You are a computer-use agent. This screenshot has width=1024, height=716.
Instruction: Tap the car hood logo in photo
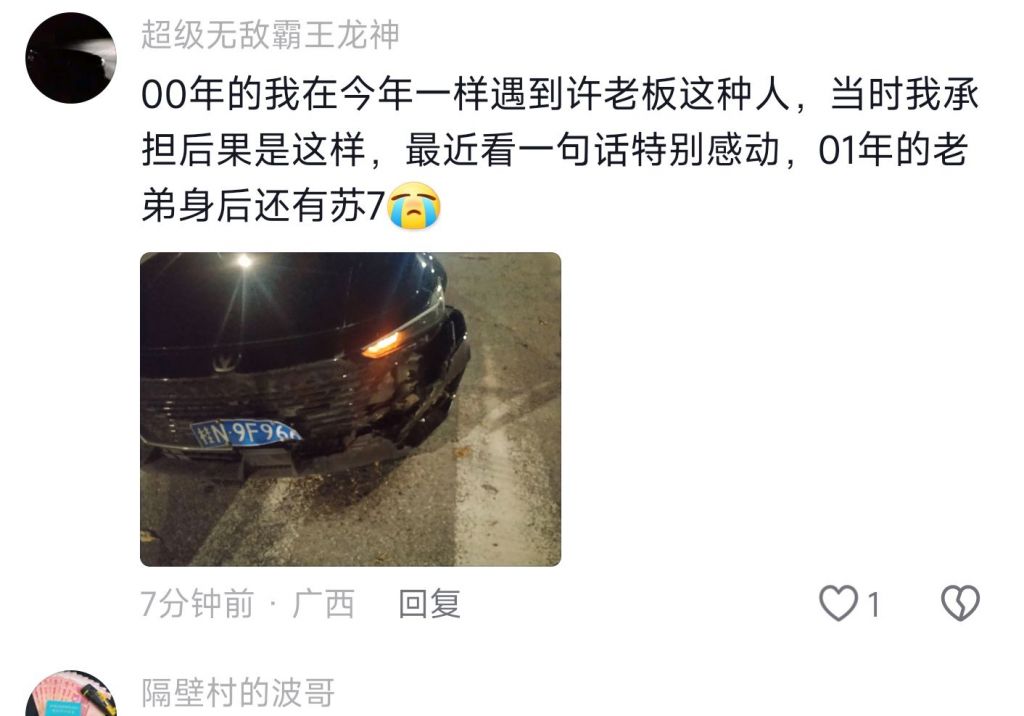(x=226, y=361)
